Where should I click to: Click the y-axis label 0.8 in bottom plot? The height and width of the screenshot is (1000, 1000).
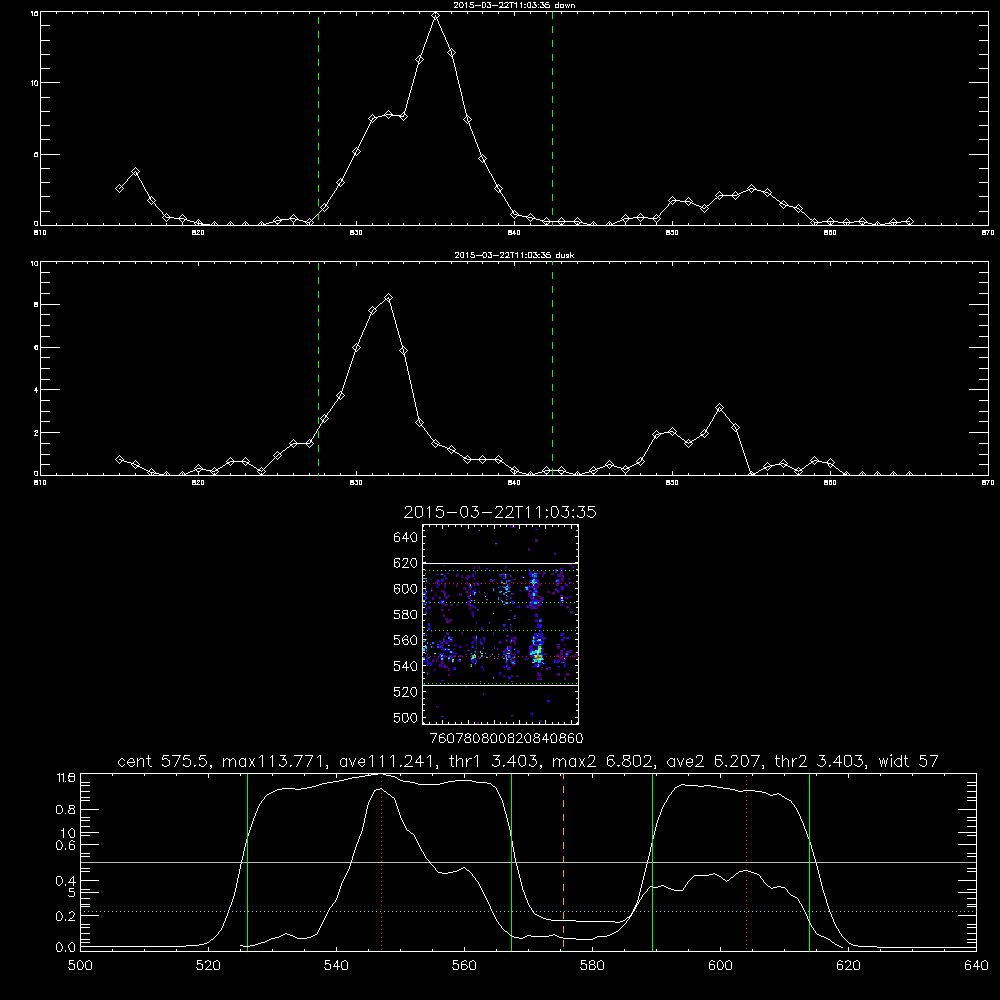(x=66, y=810)
